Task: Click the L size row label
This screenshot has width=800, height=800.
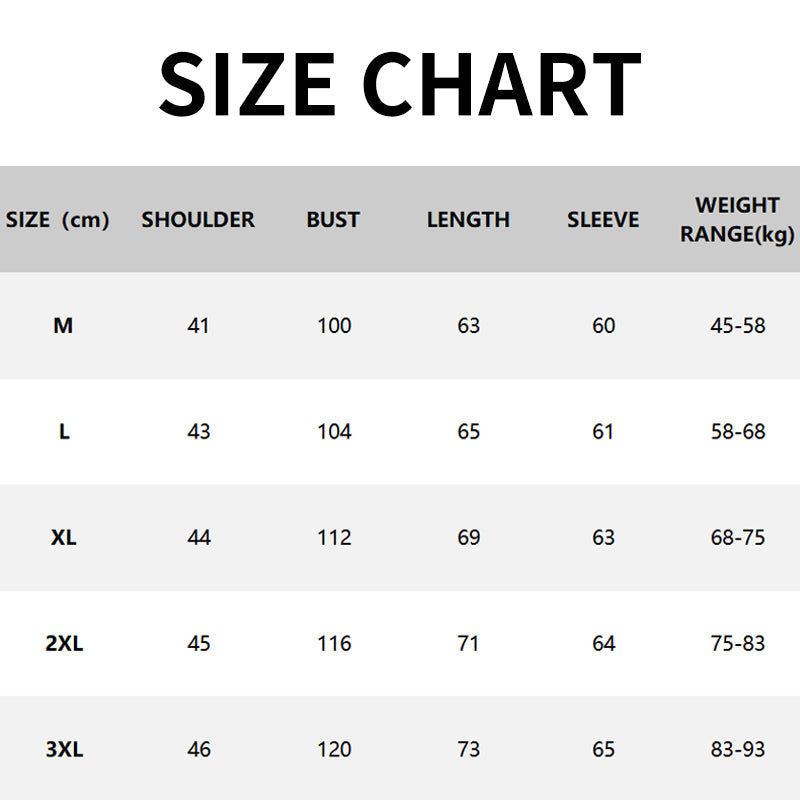Action: pyautogui.click(x=64, y=432)
